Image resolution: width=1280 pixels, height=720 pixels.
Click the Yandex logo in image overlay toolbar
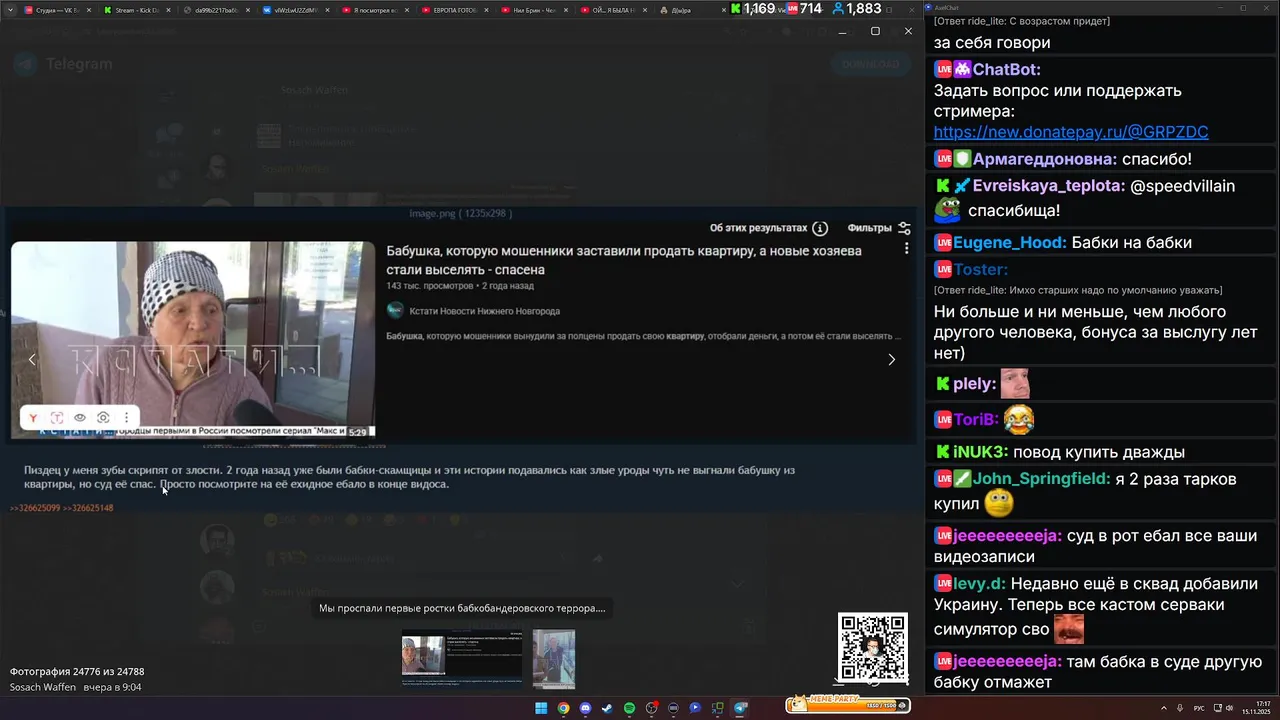tap(33, 418)
